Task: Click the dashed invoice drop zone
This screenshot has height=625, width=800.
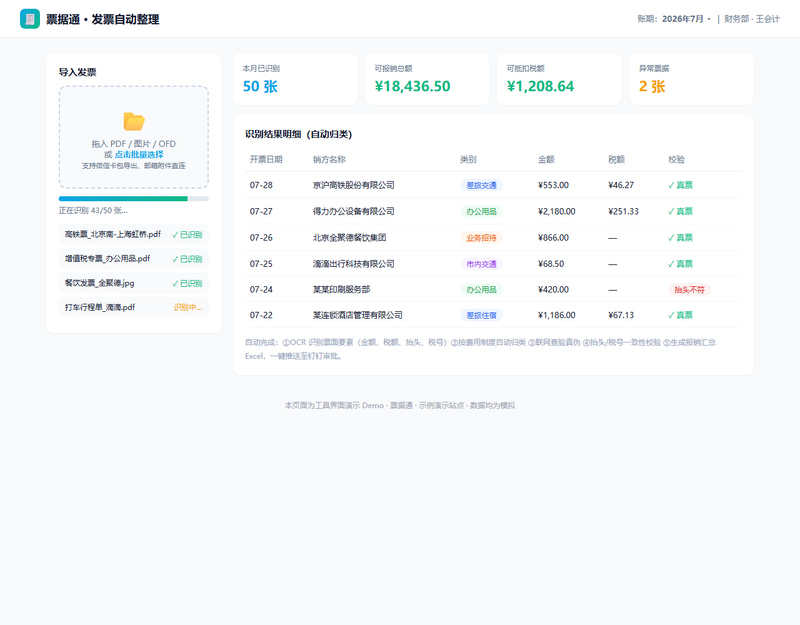Action: point(134,137)
